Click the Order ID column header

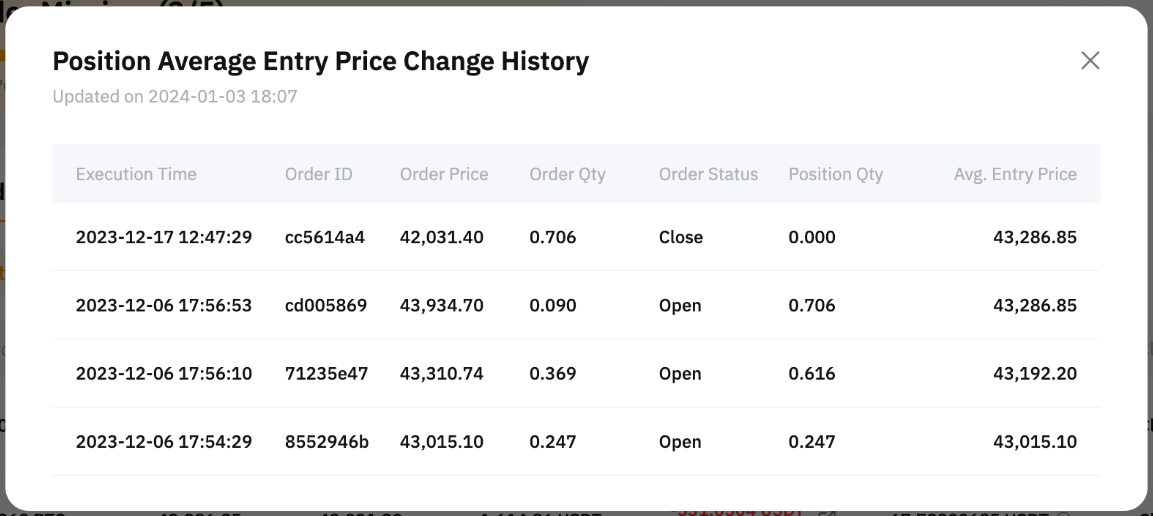tap(319, 174)
